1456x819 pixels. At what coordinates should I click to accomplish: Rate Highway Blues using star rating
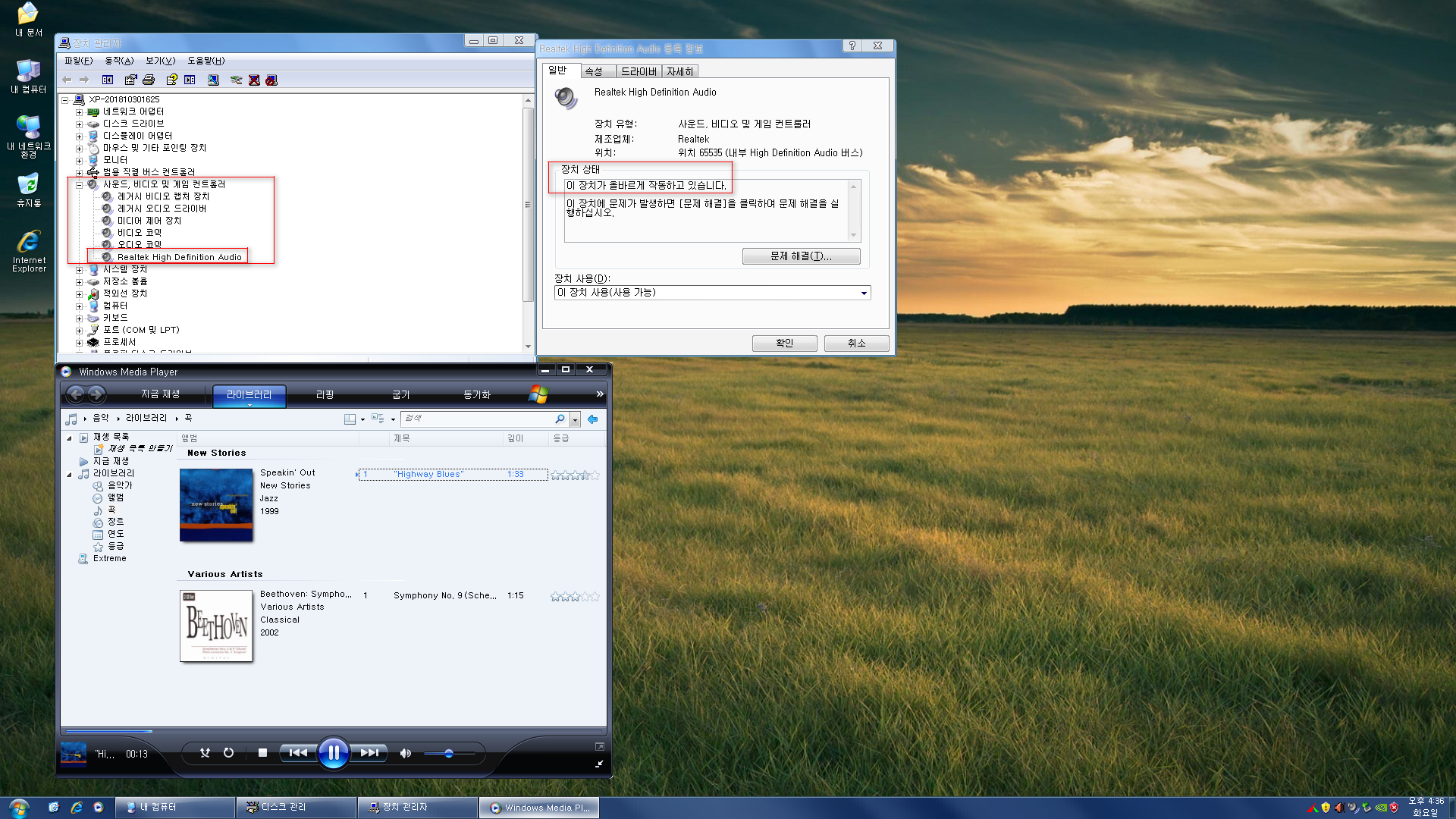coord(575,475)
